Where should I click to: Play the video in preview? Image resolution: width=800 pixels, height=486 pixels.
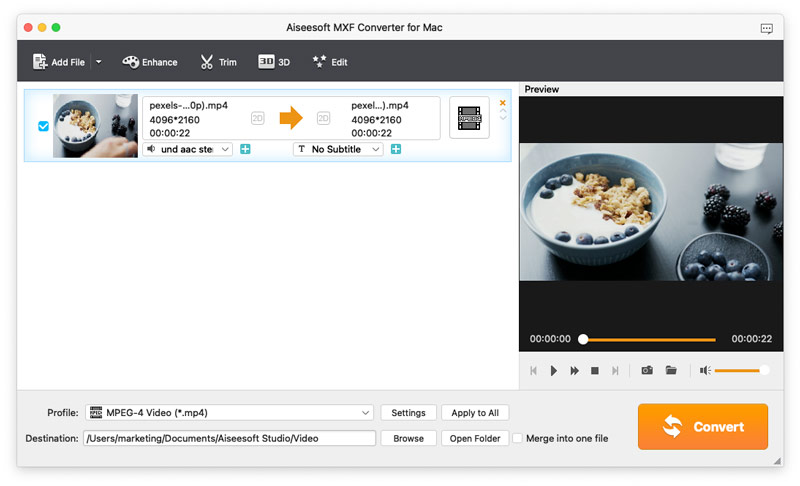tap(554, 370)
